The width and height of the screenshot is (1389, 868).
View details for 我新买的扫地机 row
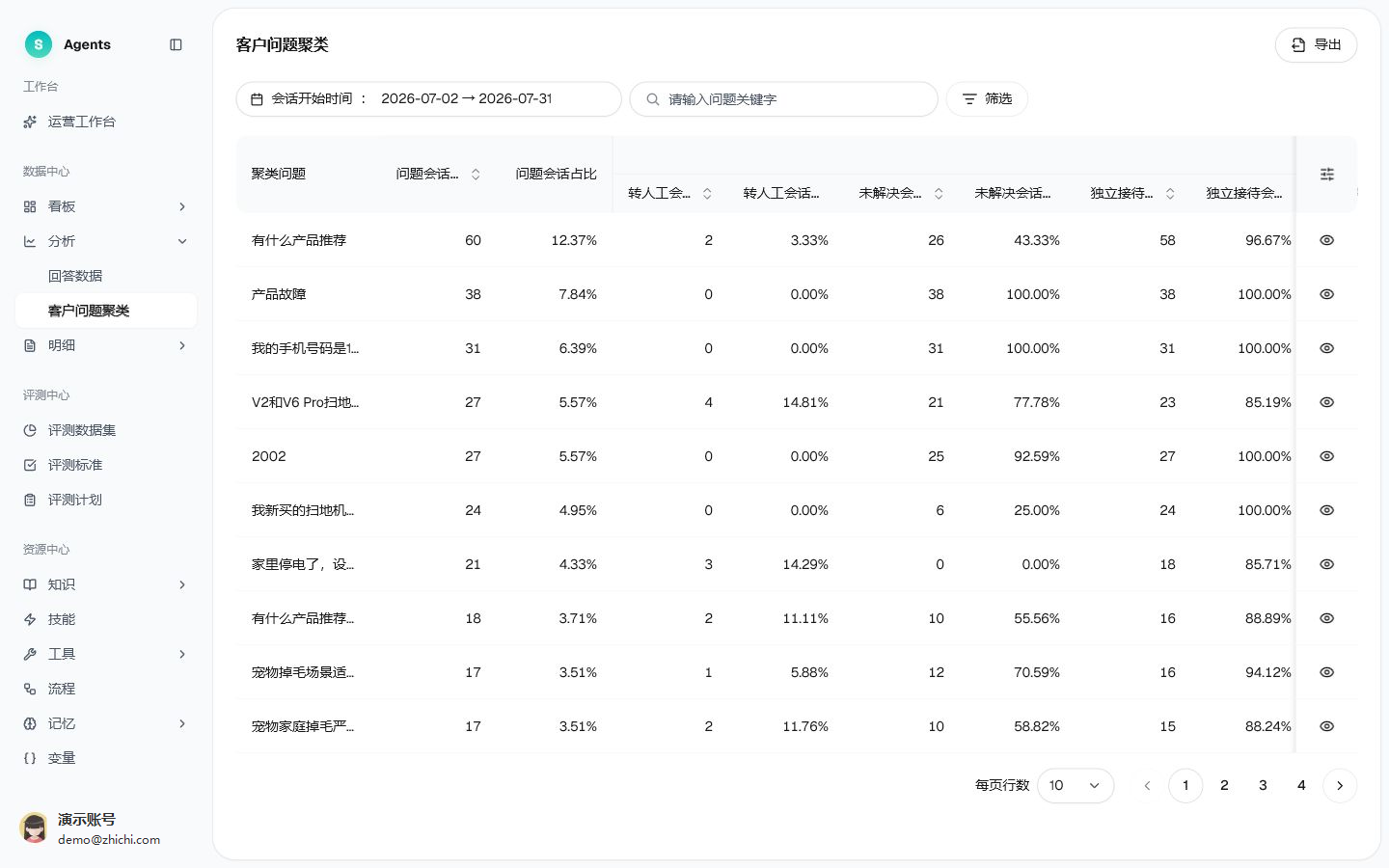pos(1327,510)
